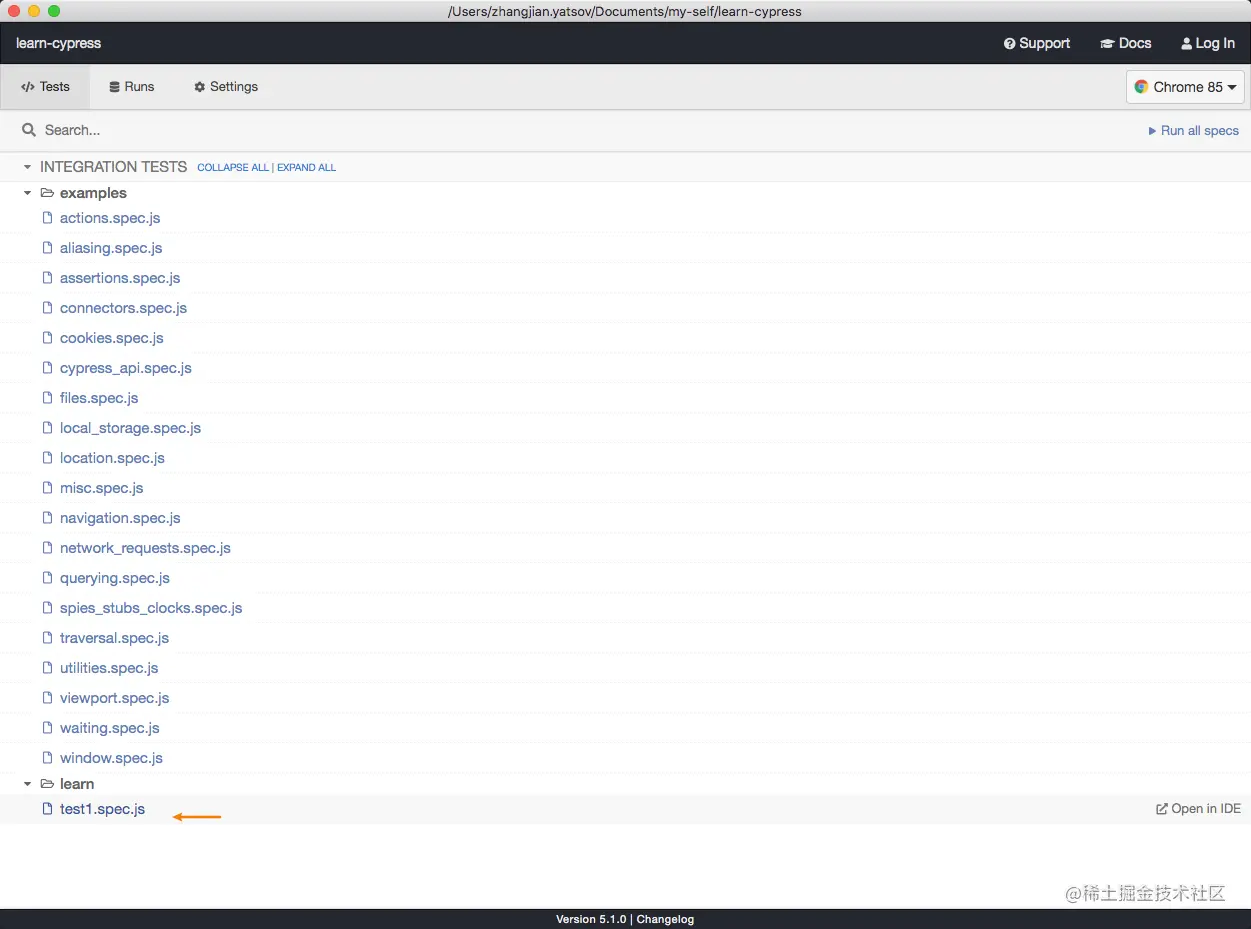
Task: Click file icon beside spies_stubs_clocks.spec.js
Action: (47, 608)
